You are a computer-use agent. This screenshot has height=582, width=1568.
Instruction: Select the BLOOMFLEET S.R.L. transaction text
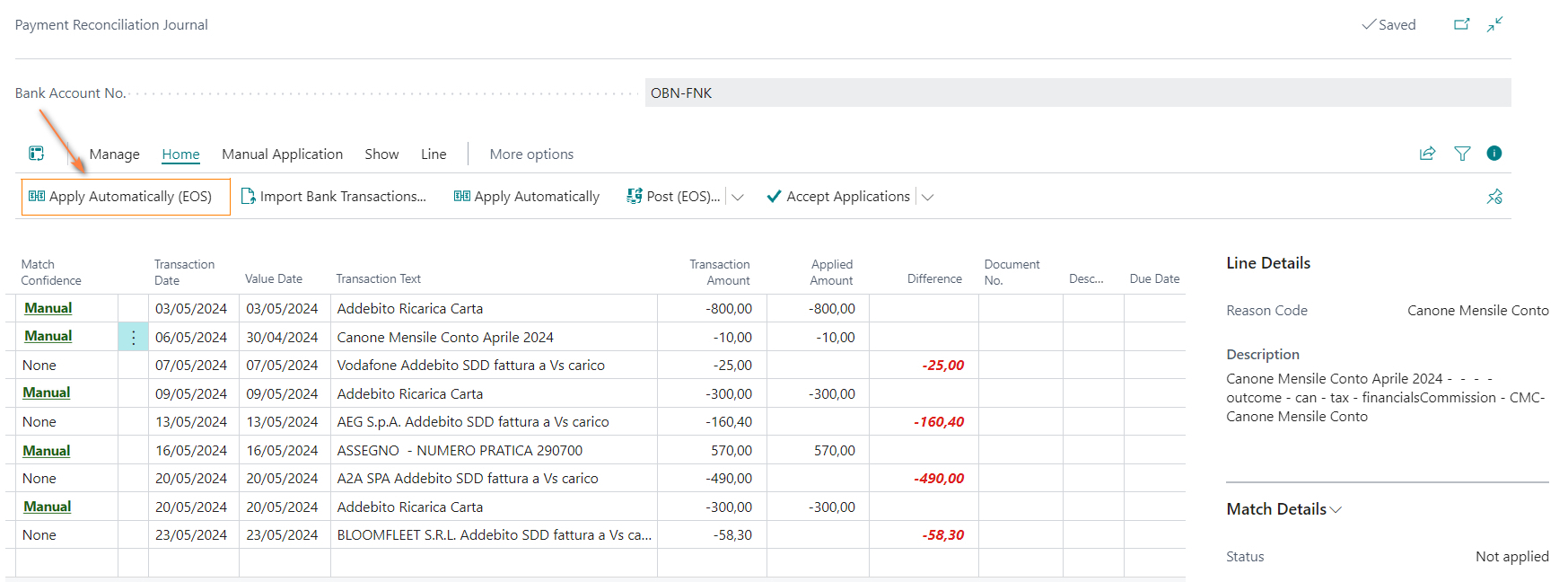coord(495,535)
